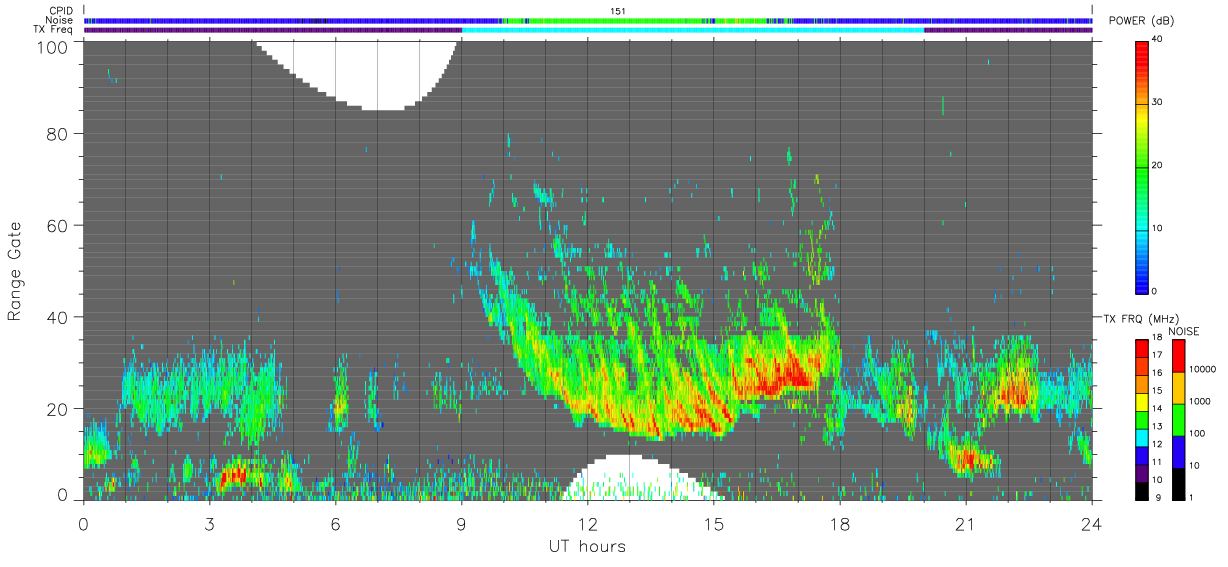Click the rainbow power color bar

(x=1142, y=166)
